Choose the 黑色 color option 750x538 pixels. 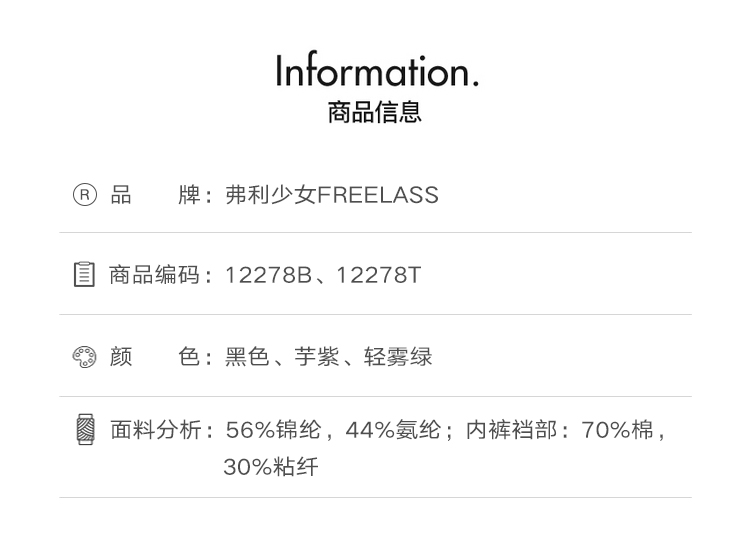click(247, 357)
